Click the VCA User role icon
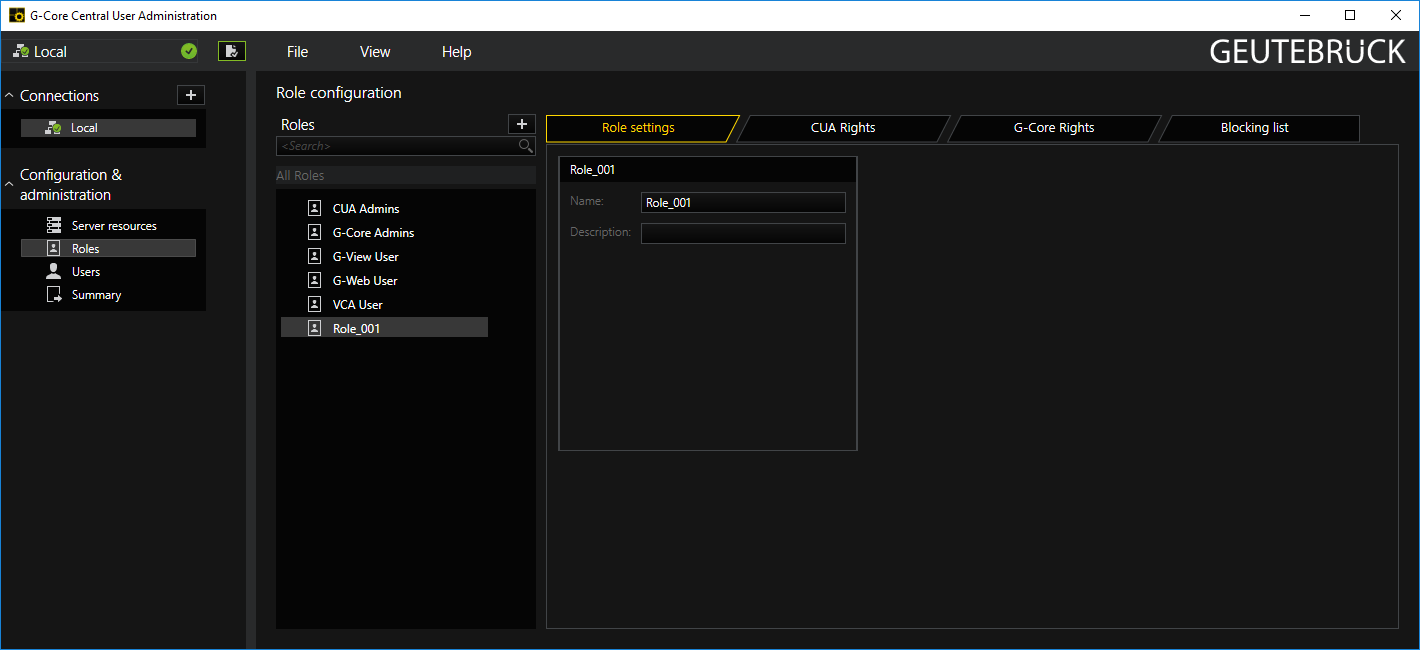The width and height of the screenshot is (1420, 650). point(315,305)
